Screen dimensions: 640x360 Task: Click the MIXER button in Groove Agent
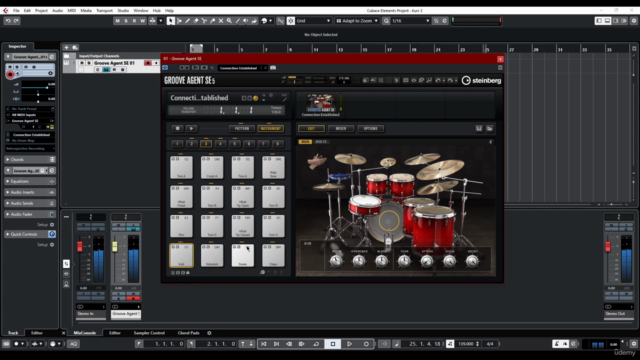coord(341,129)
